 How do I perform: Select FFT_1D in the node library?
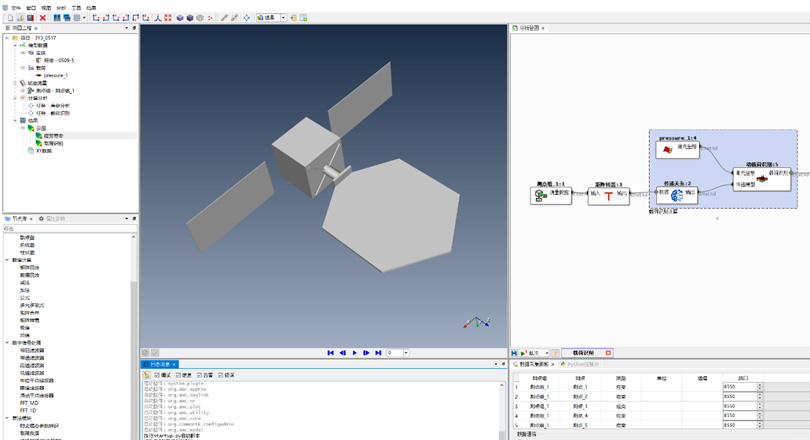[x=28, y=411]
